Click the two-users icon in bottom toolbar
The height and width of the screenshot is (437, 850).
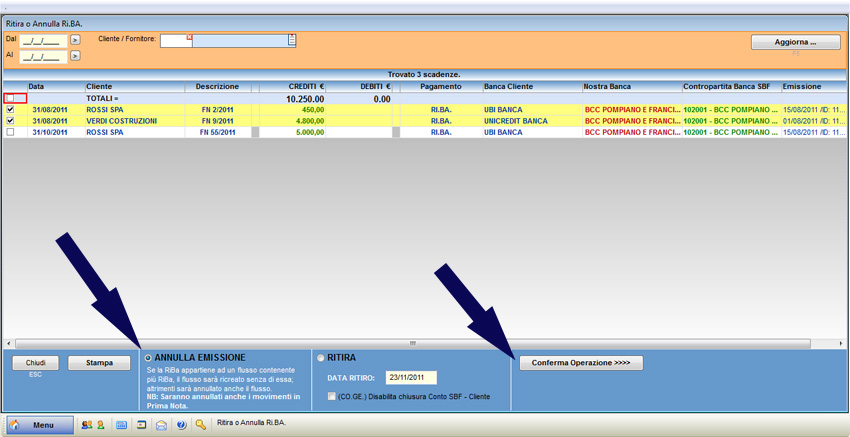coord(87,425)
